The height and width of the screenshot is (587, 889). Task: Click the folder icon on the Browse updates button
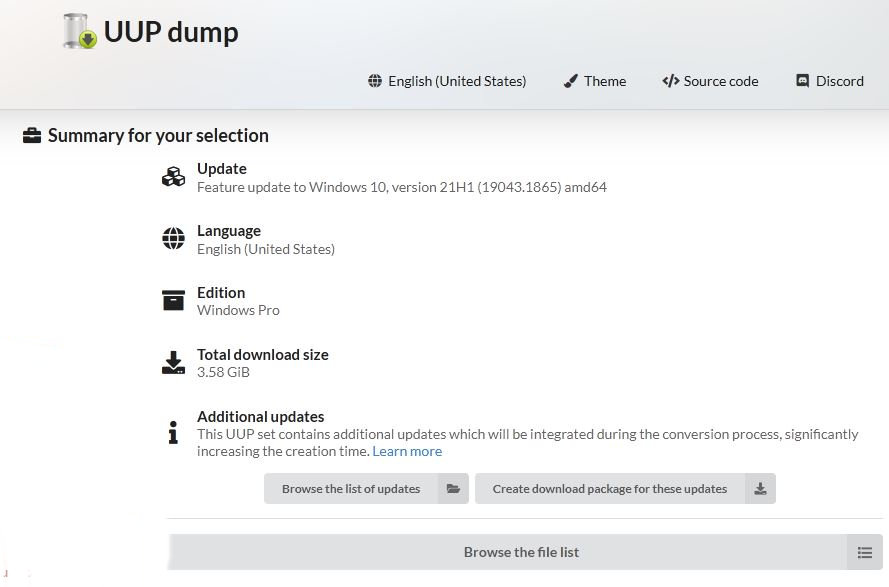453,489
